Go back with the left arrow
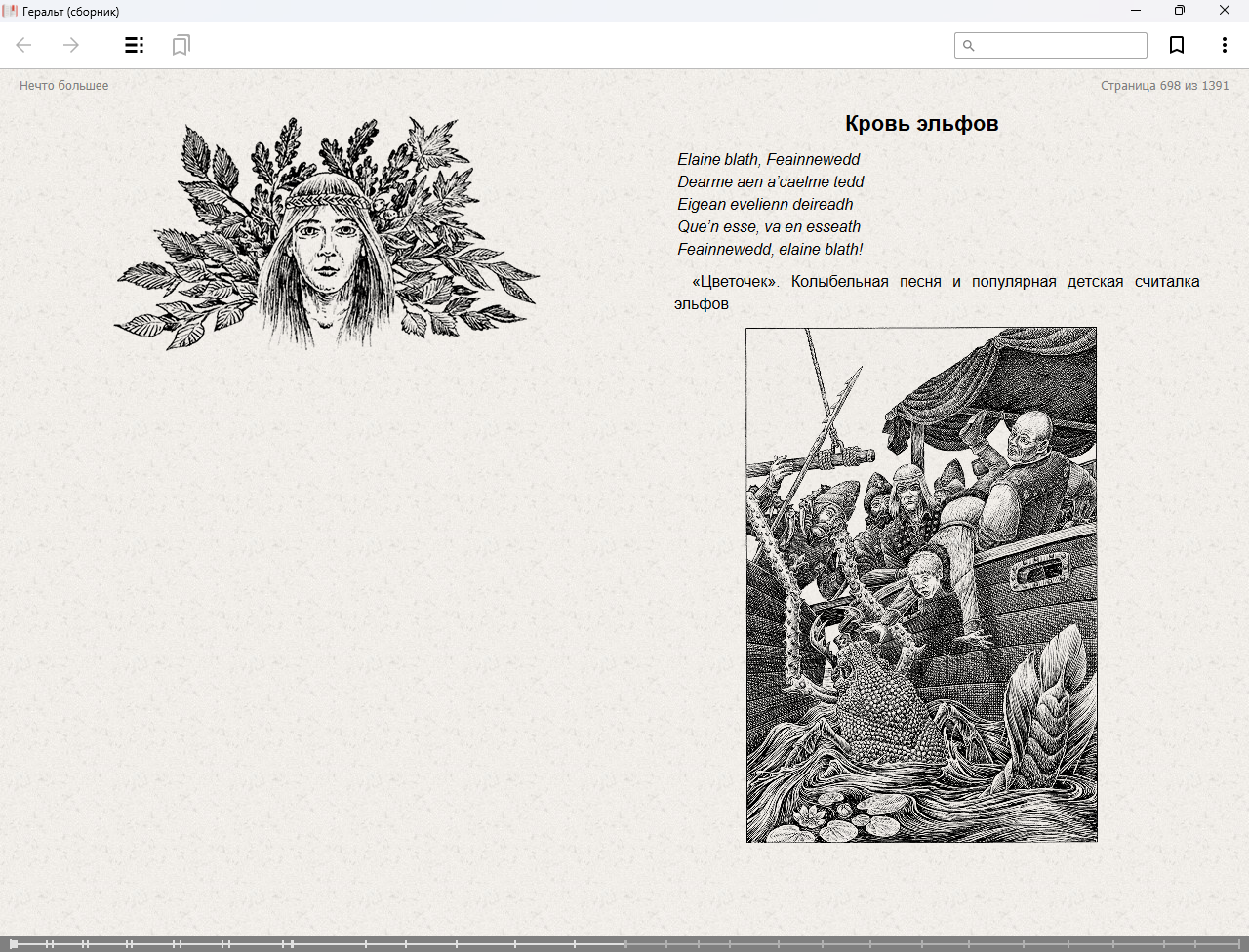The height and width of the screenshot is (952, 1249). click(24, 45)
